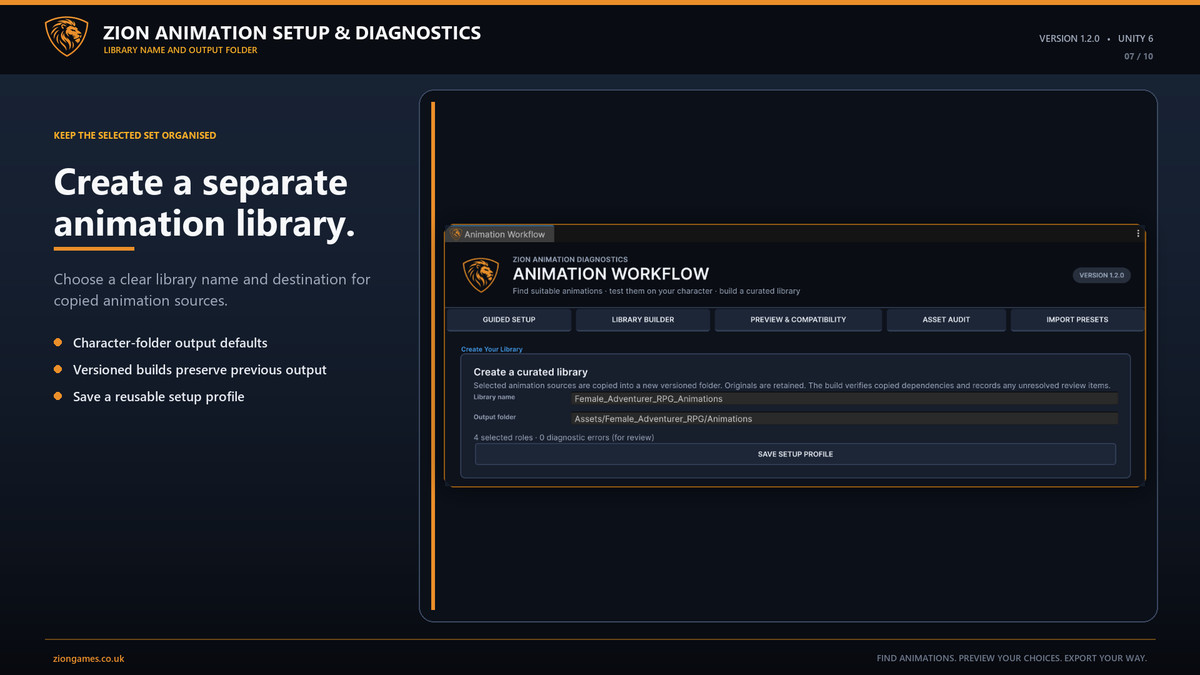Click the Create Your Library link text
This screenshot has width=1200, height=675.
[x=491, y=349]
